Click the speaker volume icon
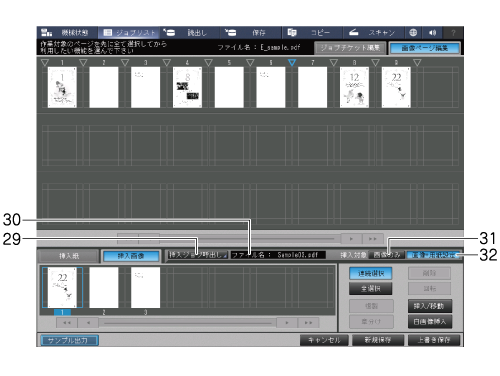This screenshot has width=500, height=376. tap(433, 33)
